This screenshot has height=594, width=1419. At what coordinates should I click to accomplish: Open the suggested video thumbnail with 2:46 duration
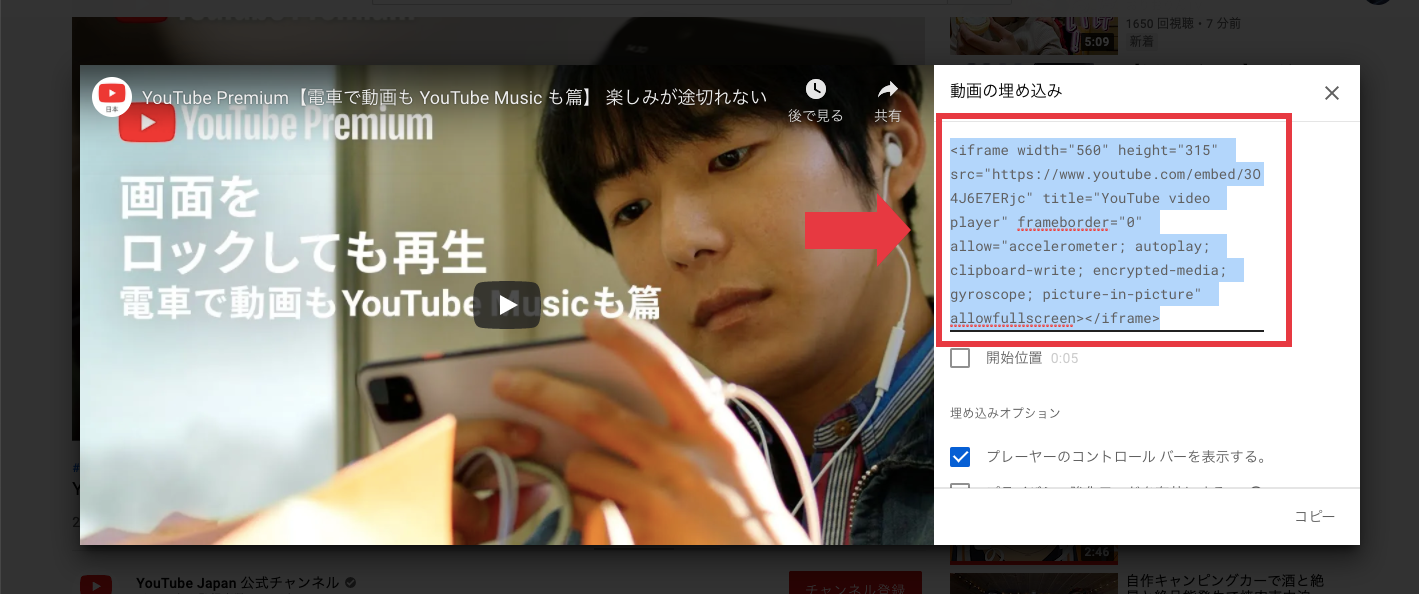[x=1033, y=554]
